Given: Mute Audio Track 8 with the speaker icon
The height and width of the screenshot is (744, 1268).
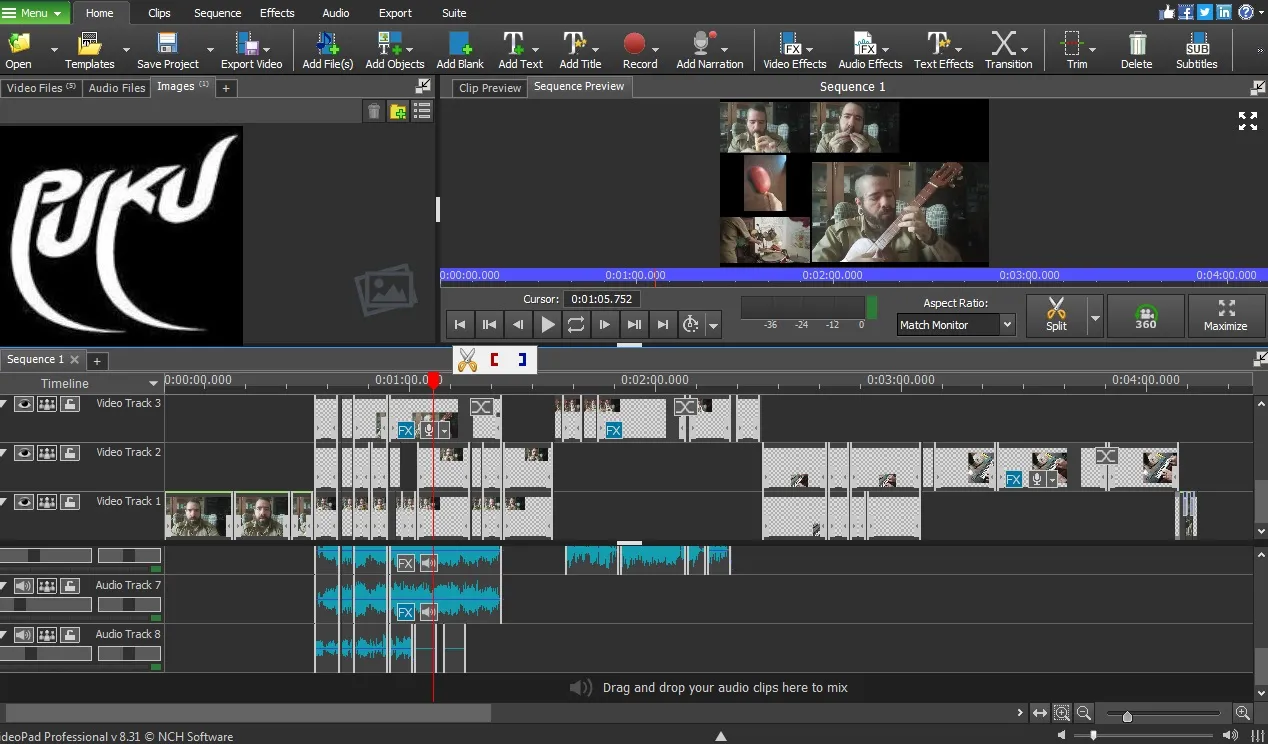Looking at the screenshot, I should [23, 635].
